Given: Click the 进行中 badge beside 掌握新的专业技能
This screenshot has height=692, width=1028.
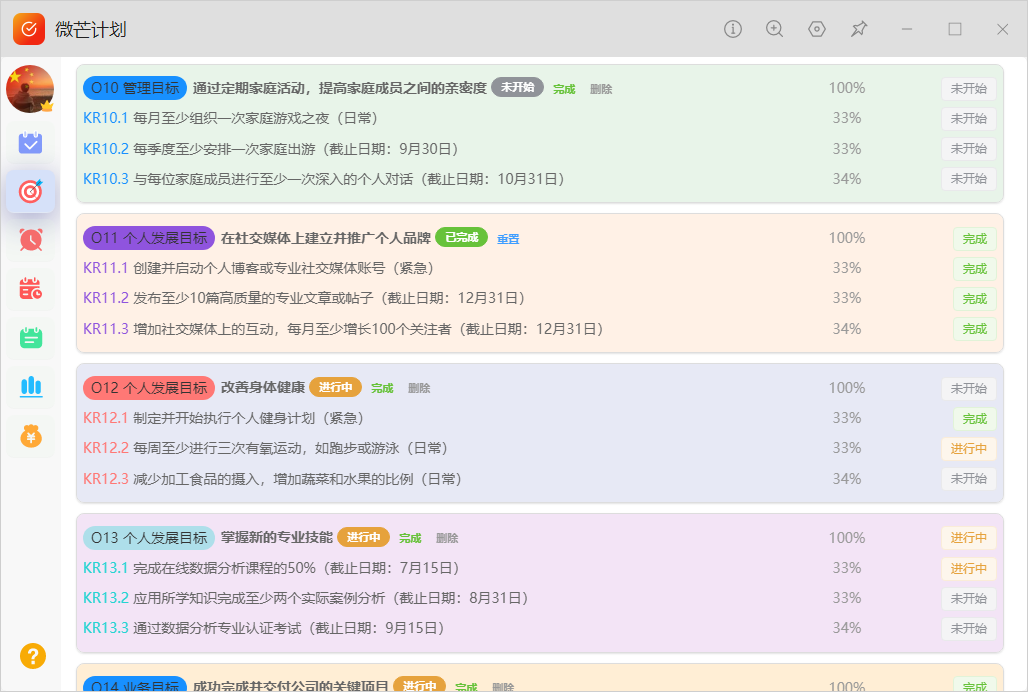Looking at the screenshot, I should [x=363, y=537].
